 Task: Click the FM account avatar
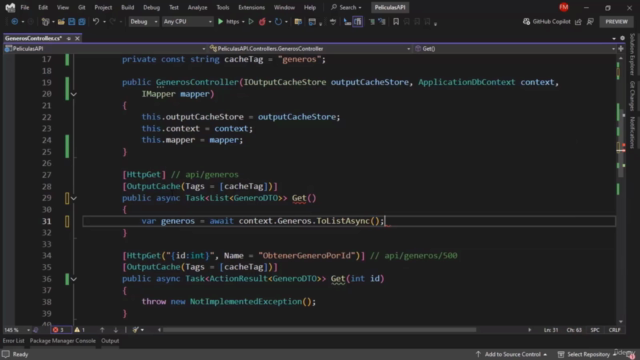pyautogui.click(x=564, y=7)
